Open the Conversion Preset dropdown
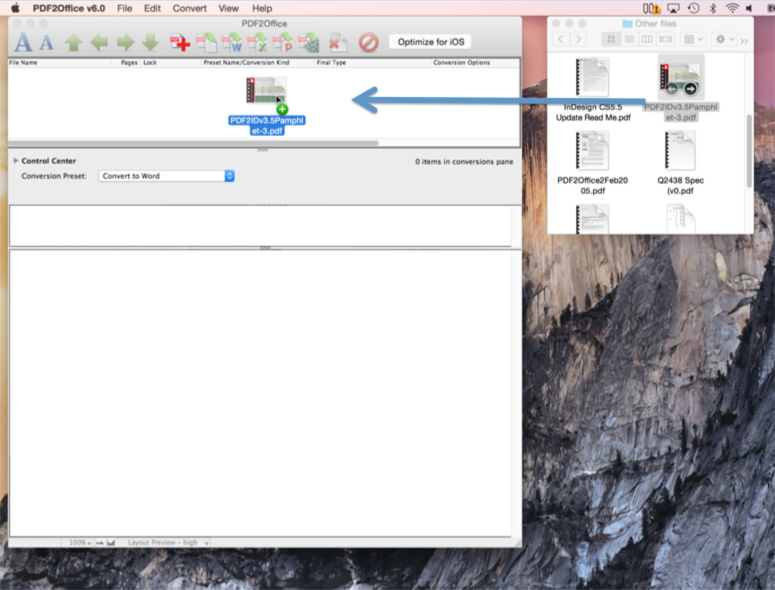The width and height of the screenshot is (775, 590). [167, 176]
